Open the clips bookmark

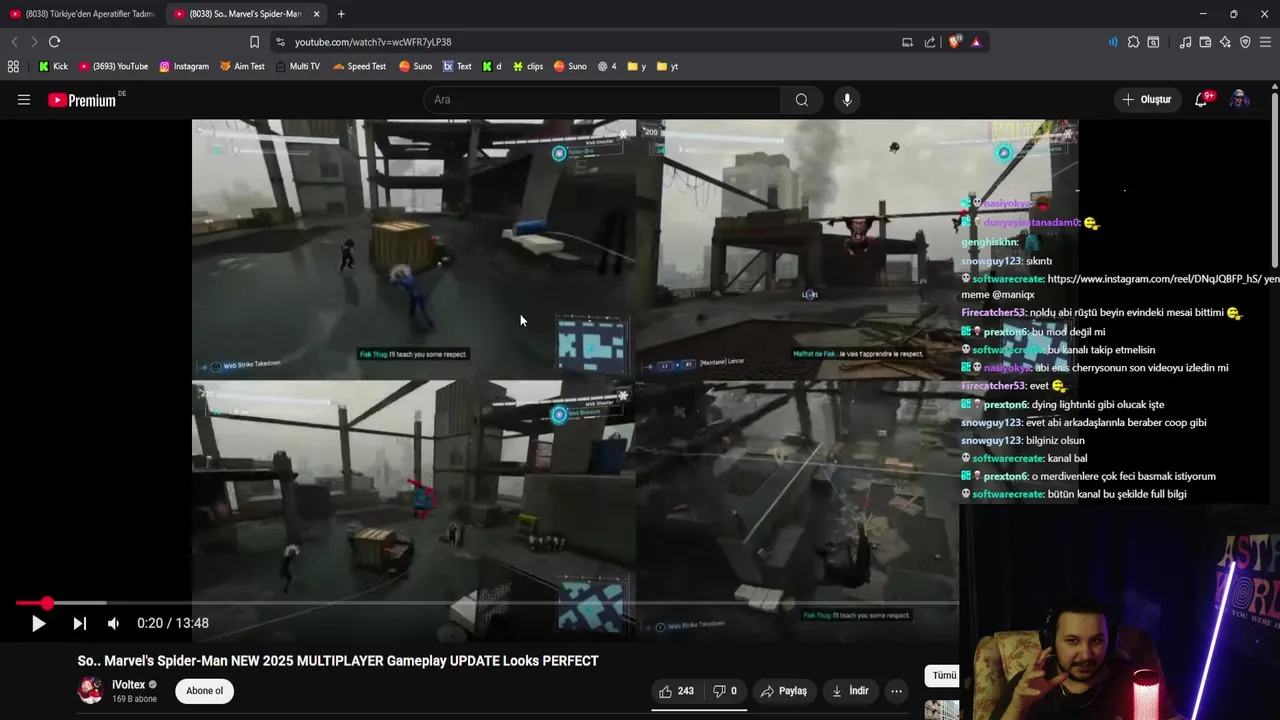pos(528,66)
